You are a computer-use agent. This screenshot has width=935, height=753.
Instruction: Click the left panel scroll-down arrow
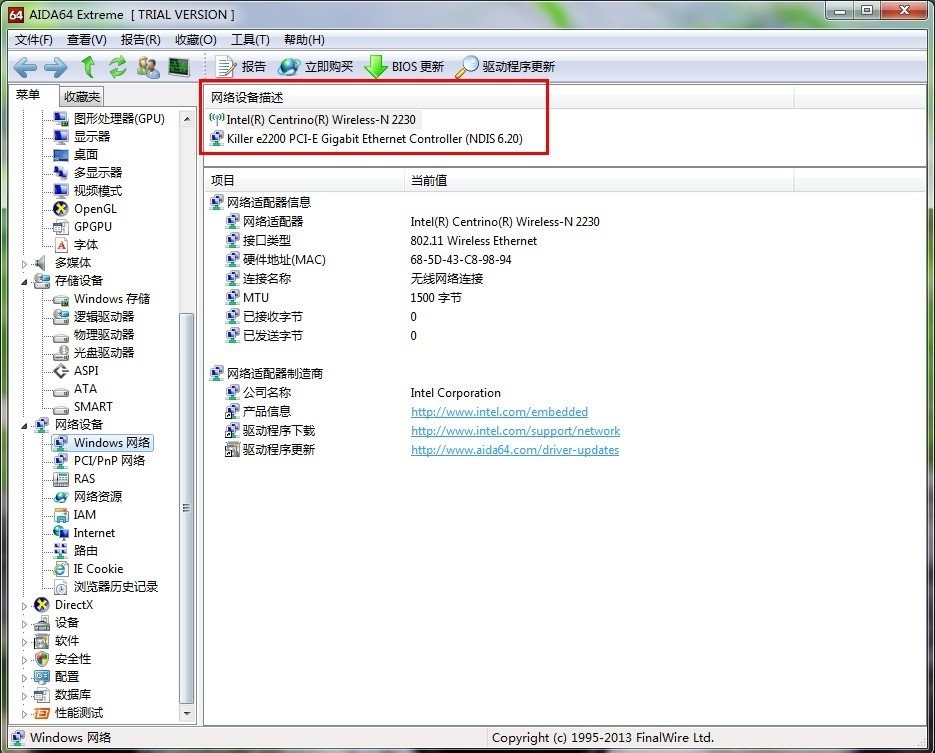tap(187, 714)
